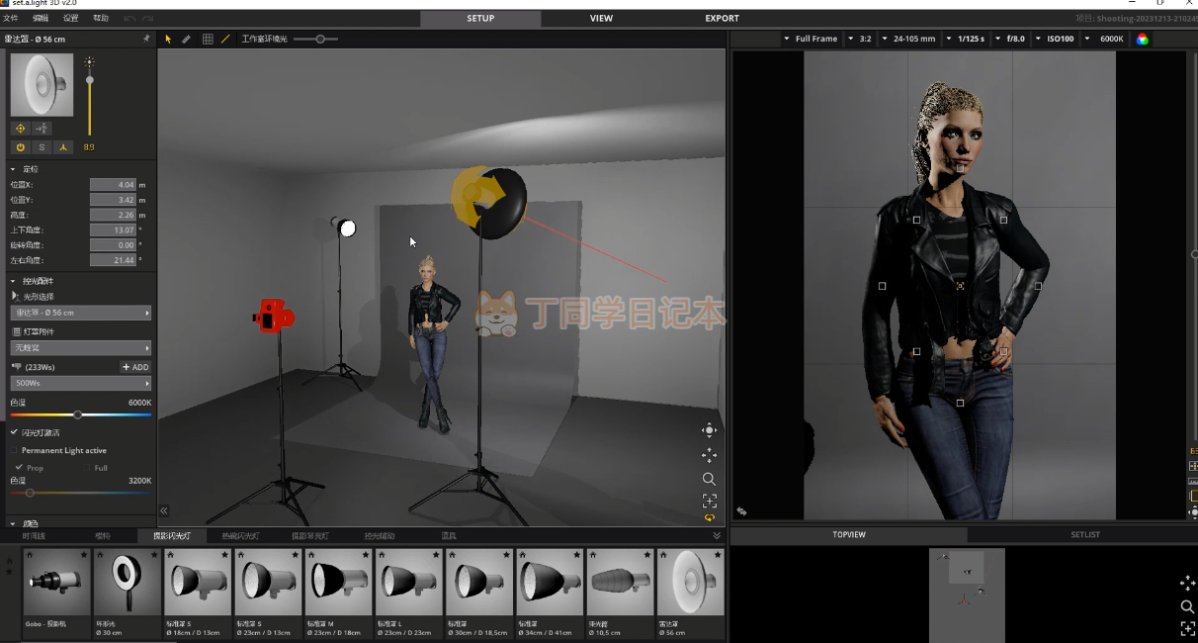The width and height of the screenshot is (1198, 643).
Task: Open the 500Ws power dropdown
Action: click(x=80, y=383)
